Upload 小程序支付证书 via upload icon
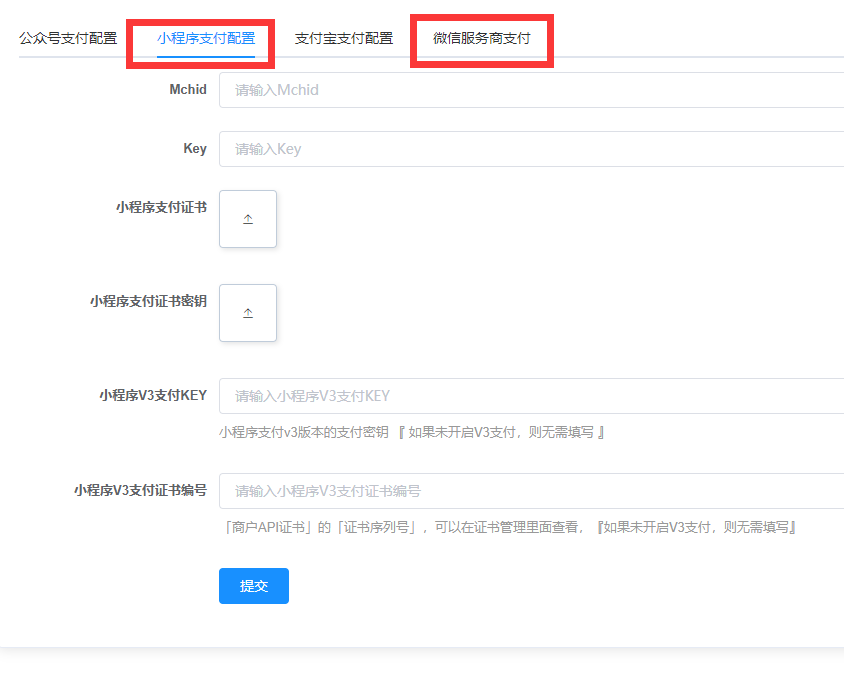 248,219
